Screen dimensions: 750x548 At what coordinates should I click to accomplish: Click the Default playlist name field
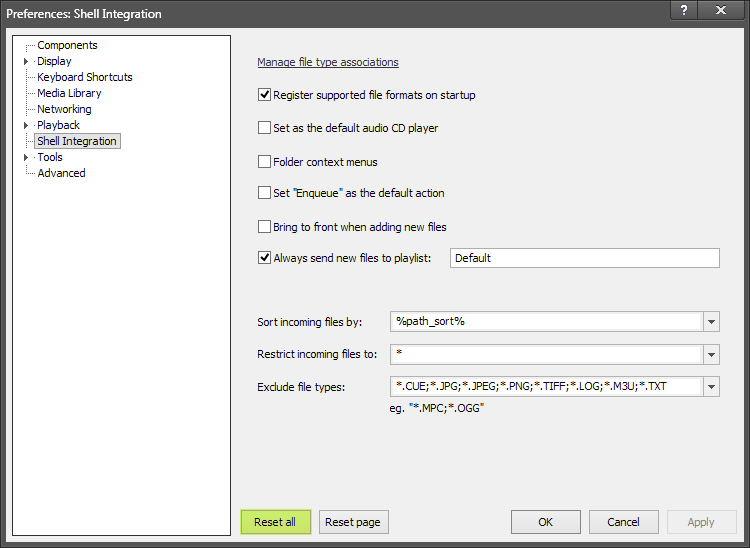point(584,258)
